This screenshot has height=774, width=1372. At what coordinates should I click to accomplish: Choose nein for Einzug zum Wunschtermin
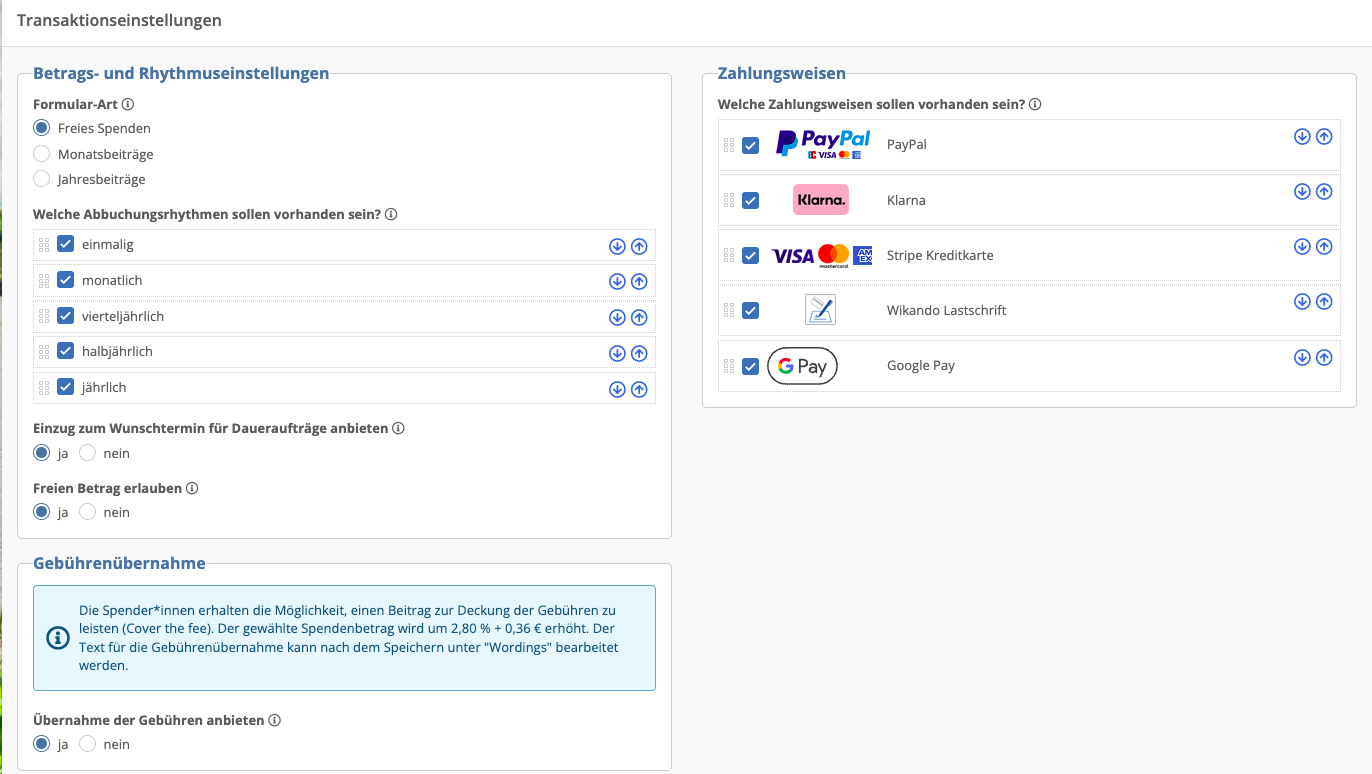click(x=87, y=452)
